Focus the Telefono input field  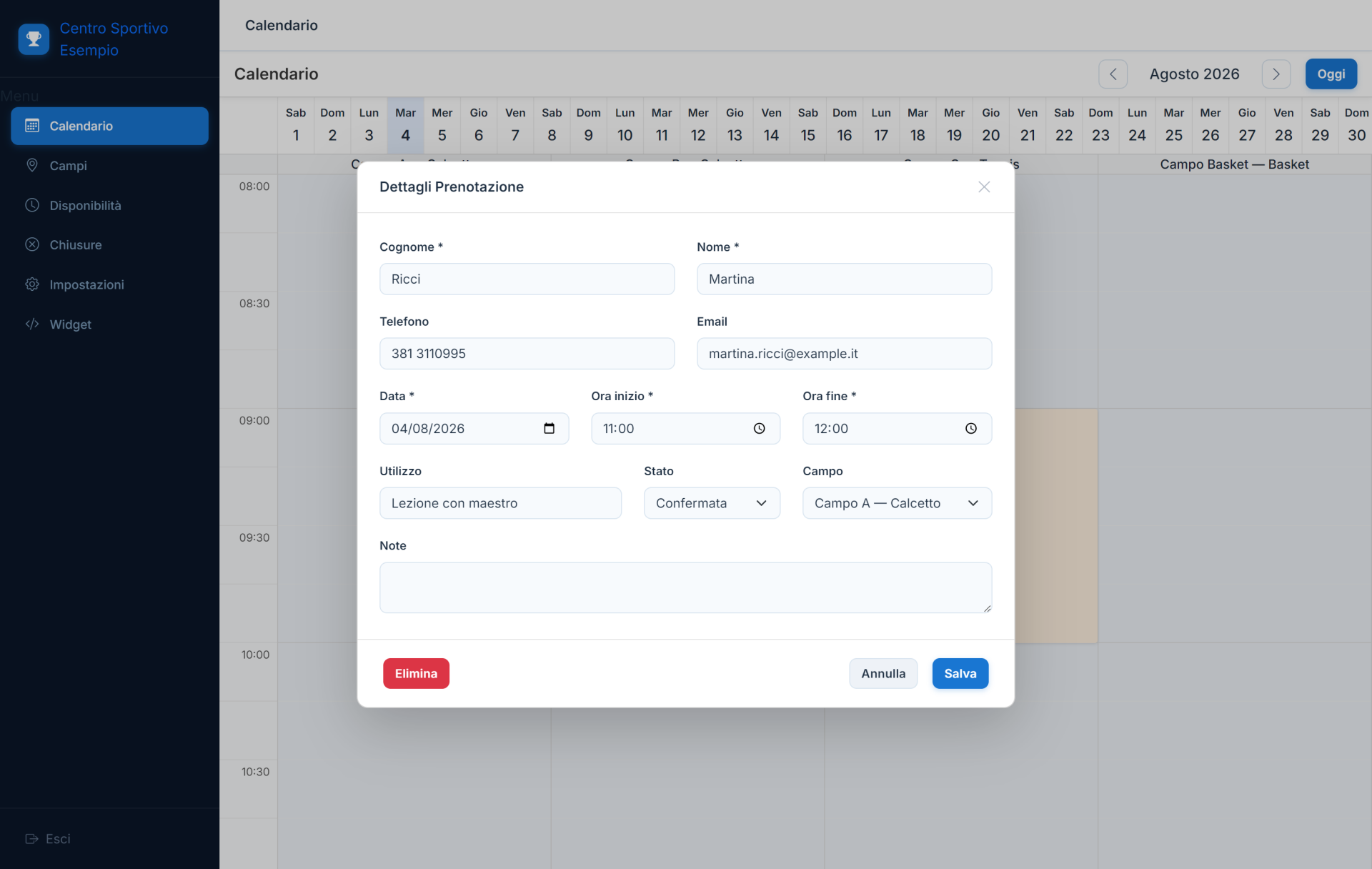(527, 353)
